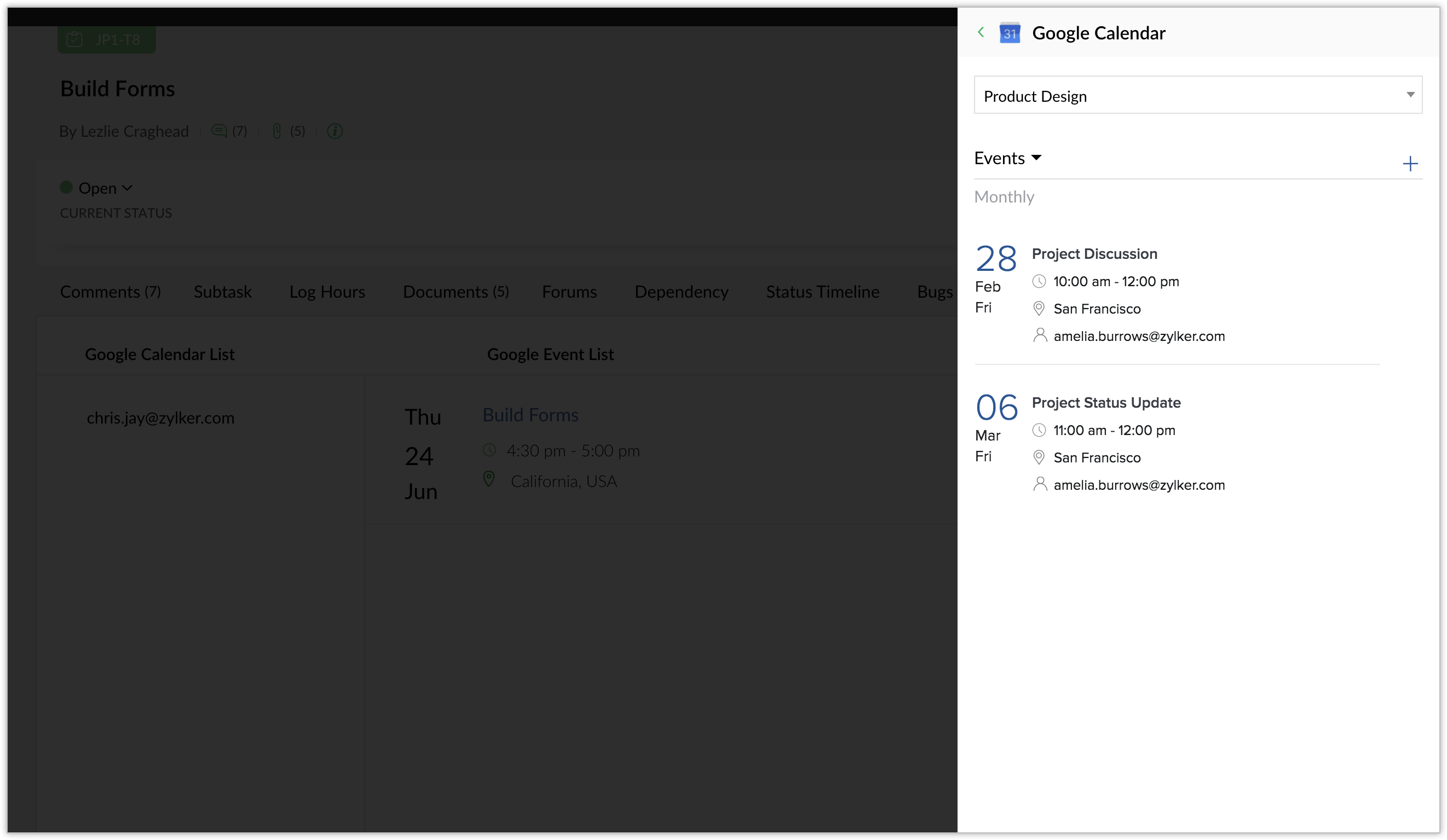Click the info icon next to attachments
This screenshot has height=840, width=1447.
point(335,131)
